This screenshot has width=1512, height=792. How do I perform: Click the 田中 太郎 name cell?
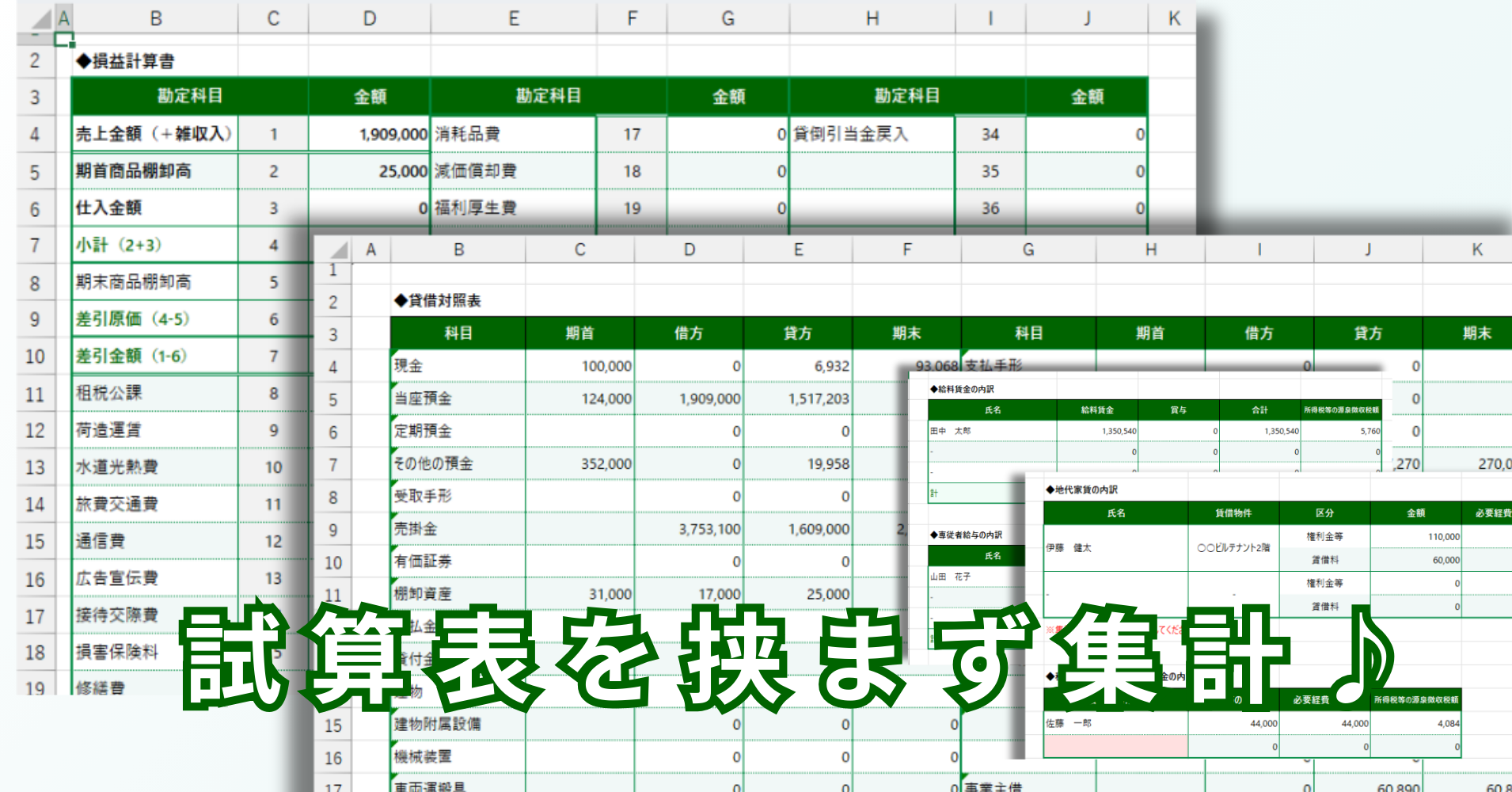[x=992, y=431]
